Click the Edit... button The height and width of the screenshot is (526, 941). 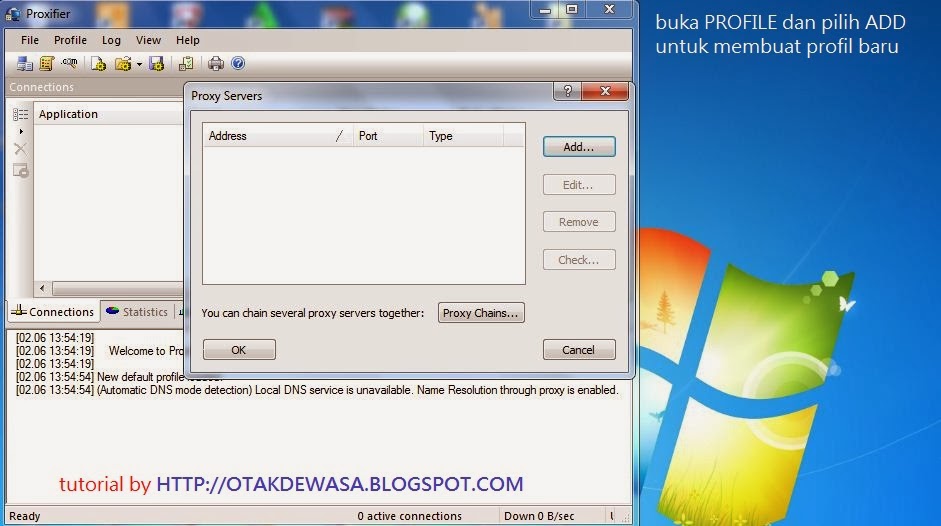click(579, 185)
